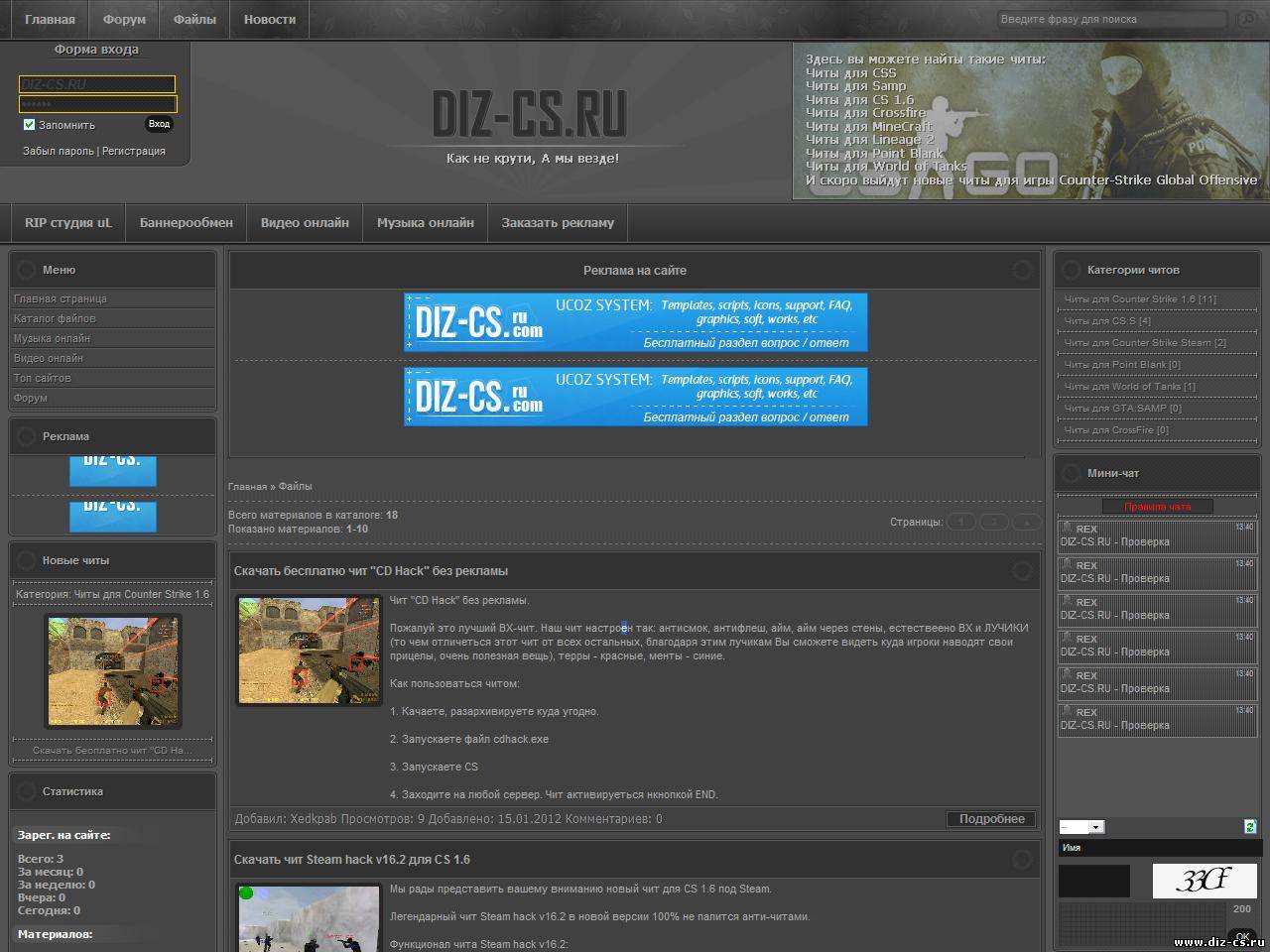The image size is (1270, 952).
Task: Focus the login username field
Action: [97, 84]
